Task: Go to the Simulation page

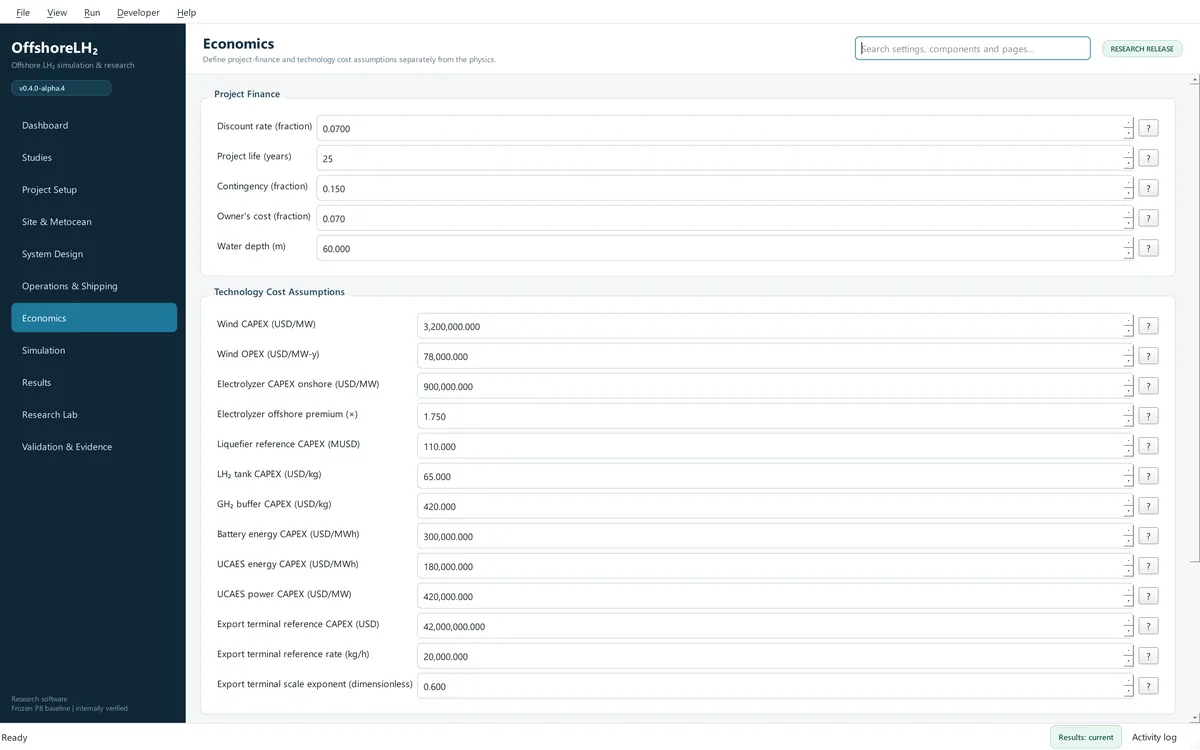Action: [x=94, y=350]
